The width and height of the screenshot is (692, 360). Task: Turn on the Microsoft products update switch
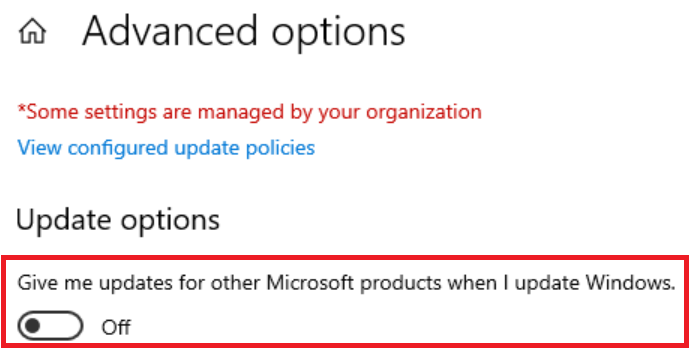coord(50,326)
